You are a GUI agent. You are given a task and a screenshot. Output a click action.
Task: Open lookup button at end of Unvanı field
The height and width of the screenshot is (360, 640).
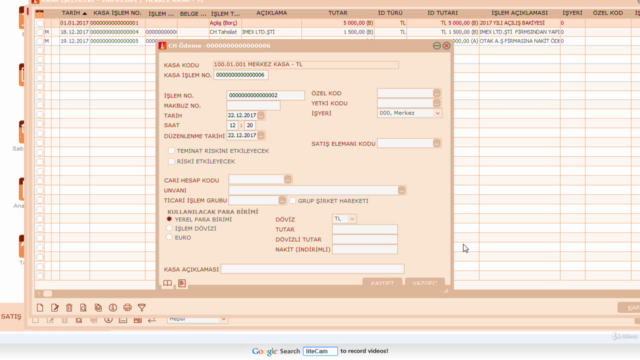[x=402, y=190]
